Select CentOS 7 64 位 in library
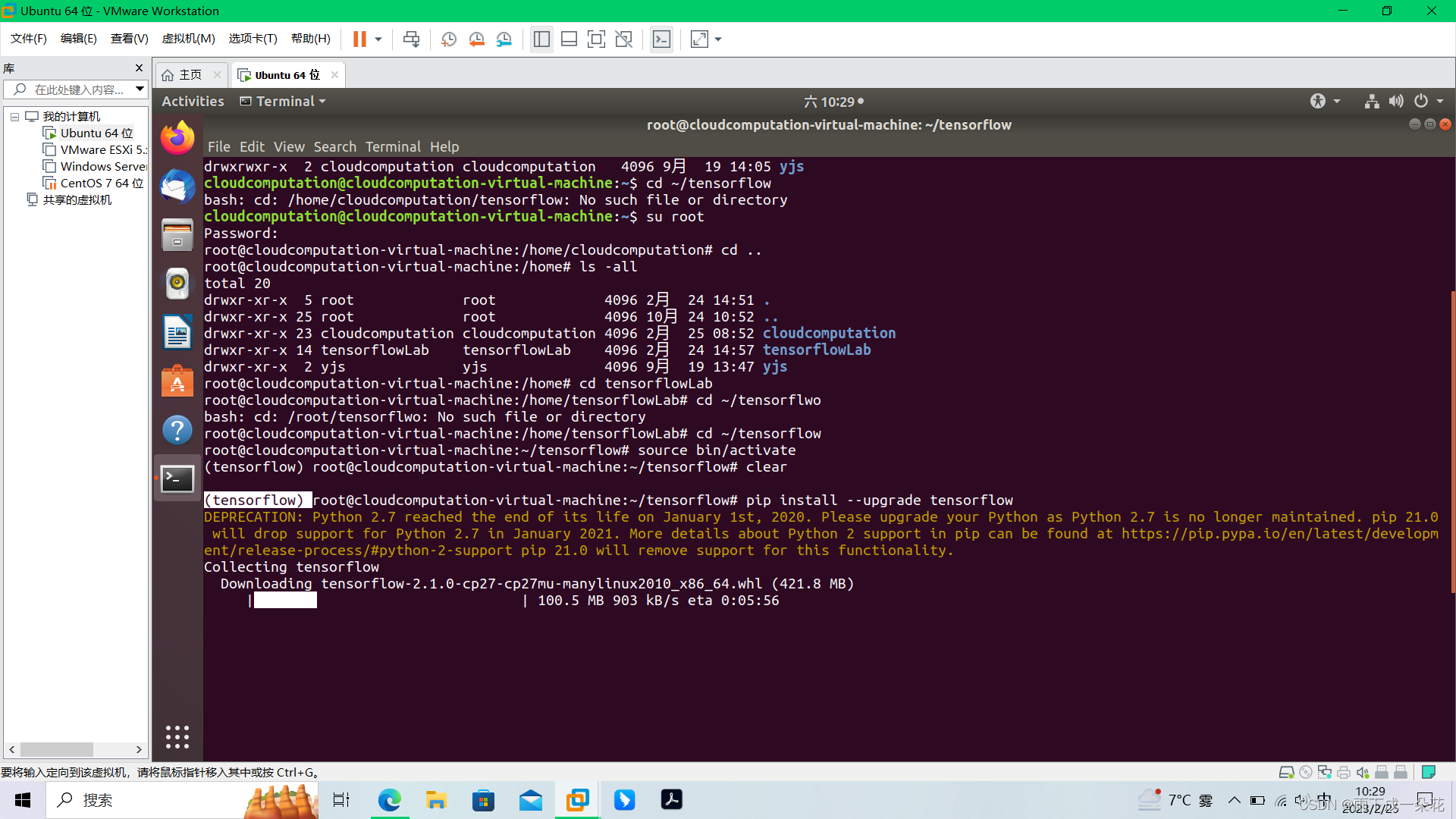 101,184
